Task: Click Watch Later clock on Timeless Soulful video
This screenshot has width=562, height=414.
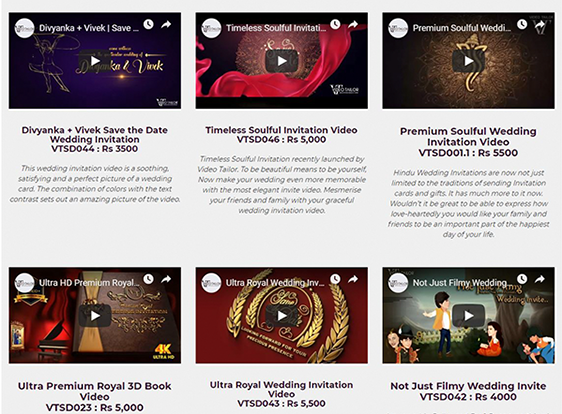Action: coord(335,24)
